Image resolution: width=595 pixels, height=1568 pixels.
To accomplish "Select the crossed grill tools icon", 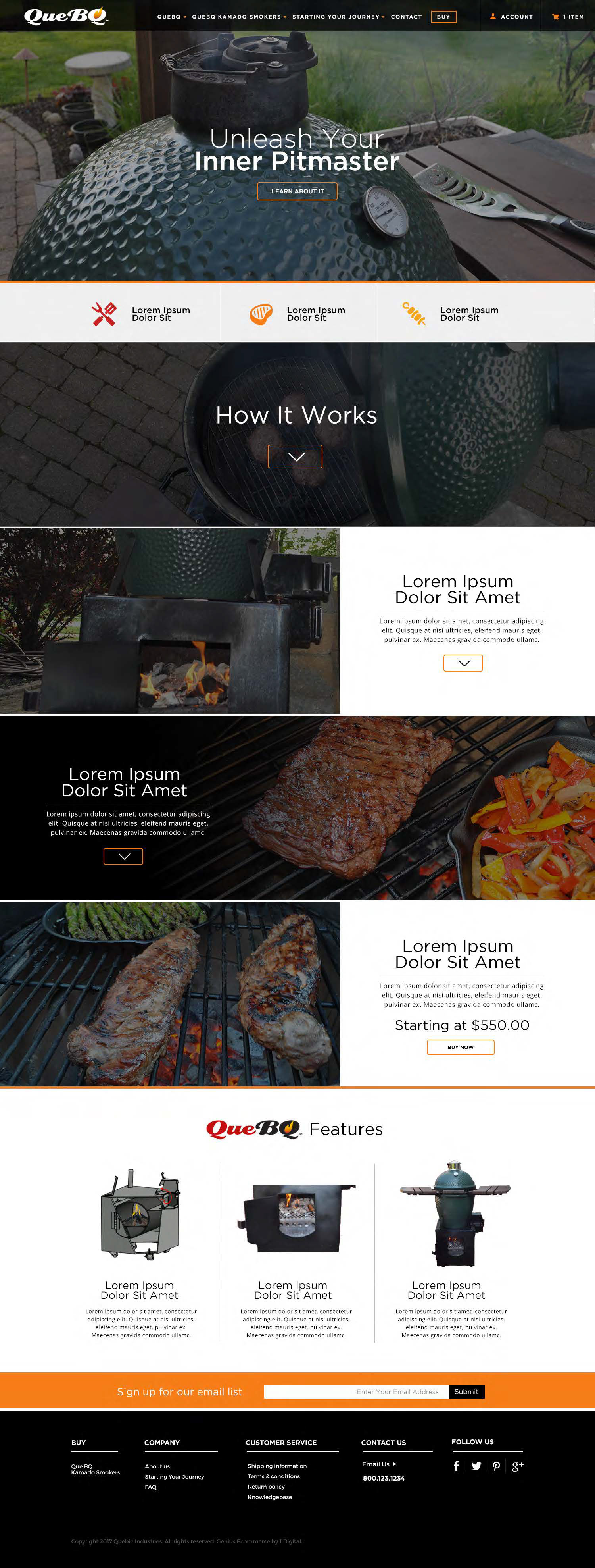I will 104,314.
